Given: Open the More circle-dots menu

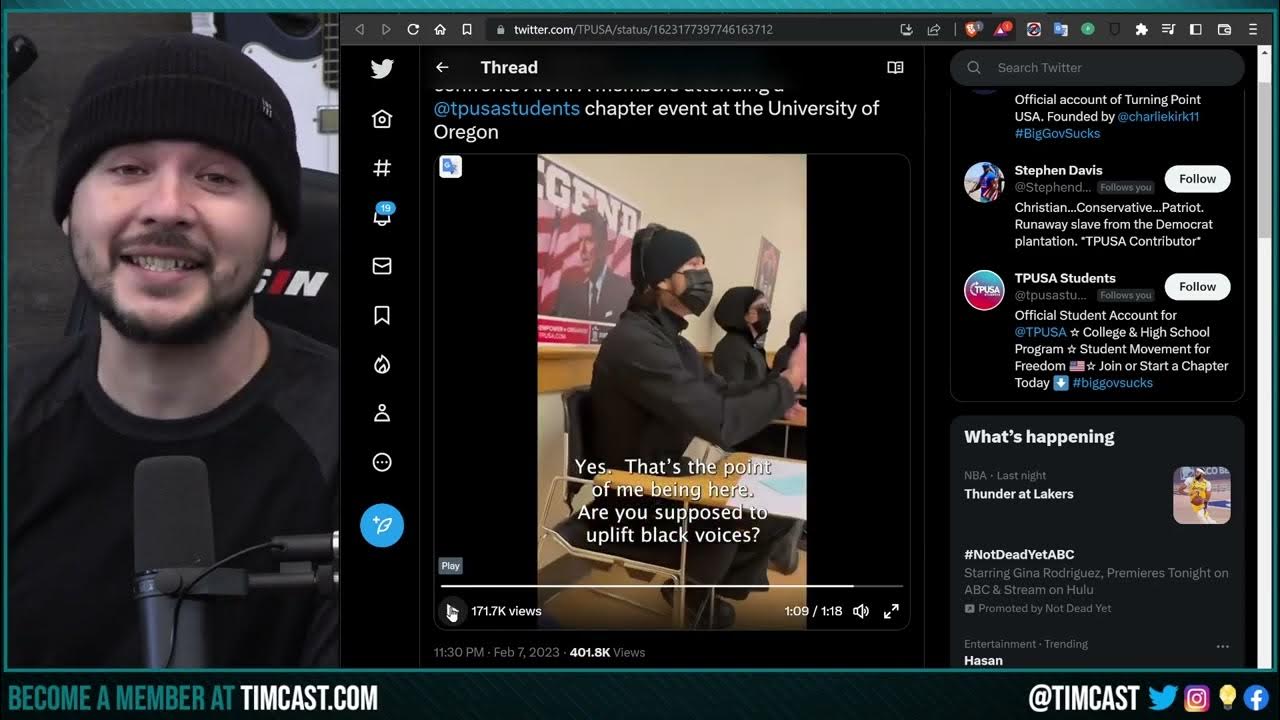Looking at the screenshot, I should coord(382,462).
